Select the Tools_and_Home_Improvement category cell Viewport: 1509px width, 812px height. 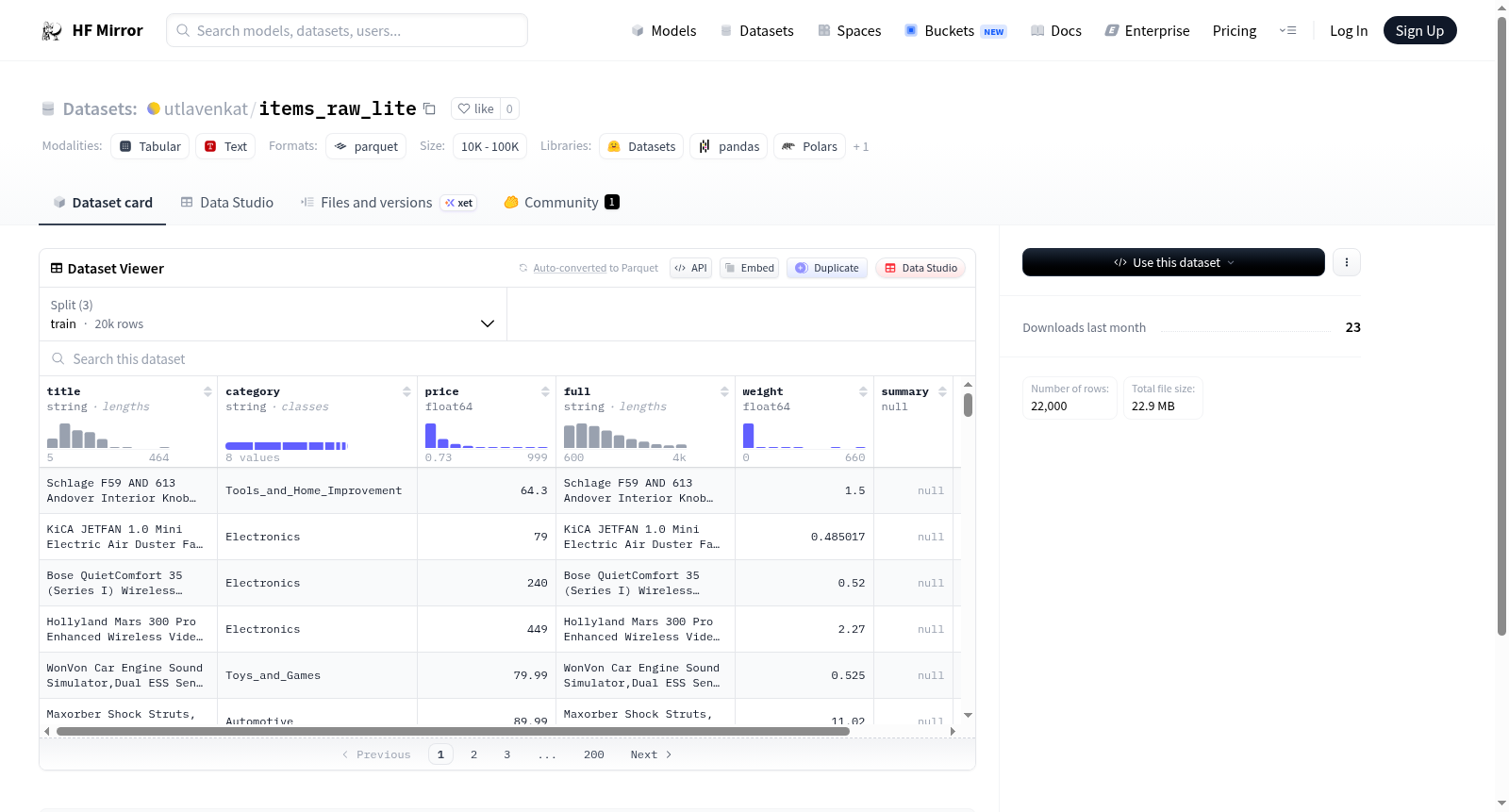tap(317, 490)
